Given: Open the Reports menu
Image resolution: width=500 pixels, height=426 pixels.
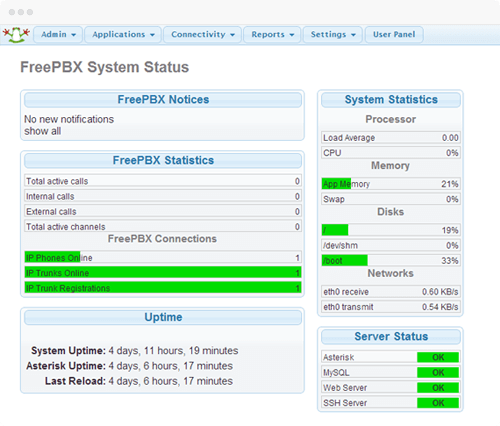Looking at the screenshot, I should click(272, 35).
